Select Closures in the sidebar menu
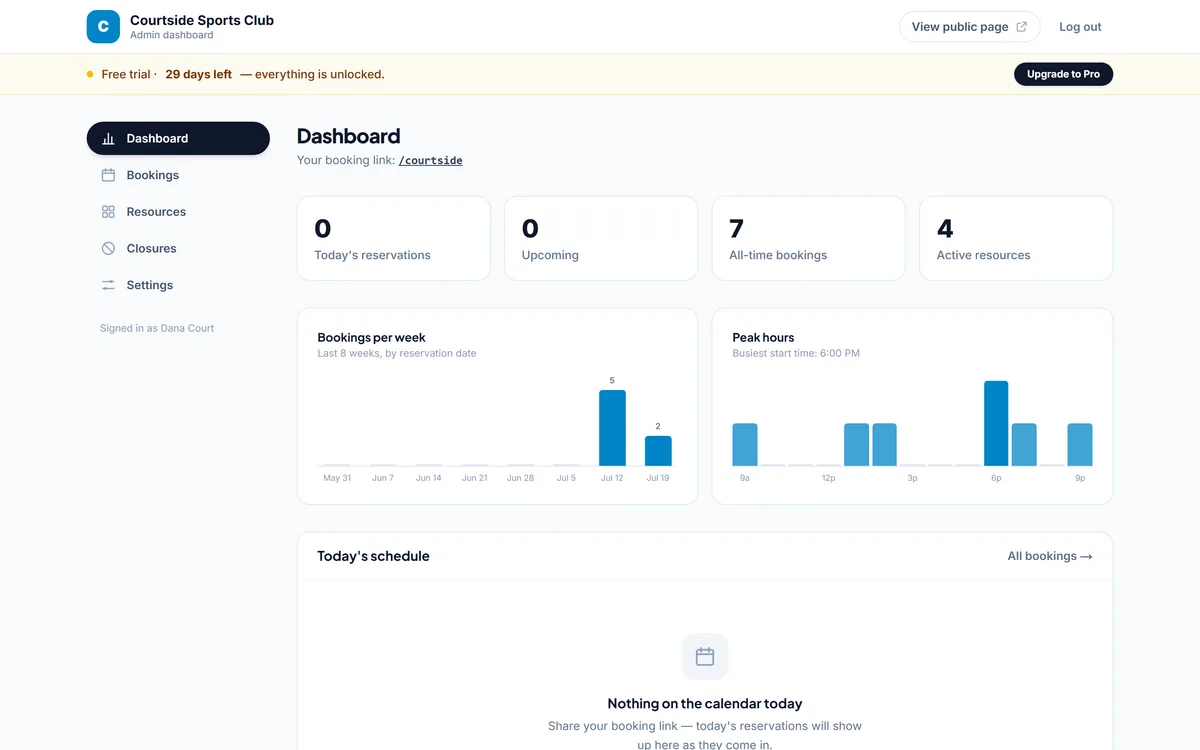 click(x=178, y=248)
